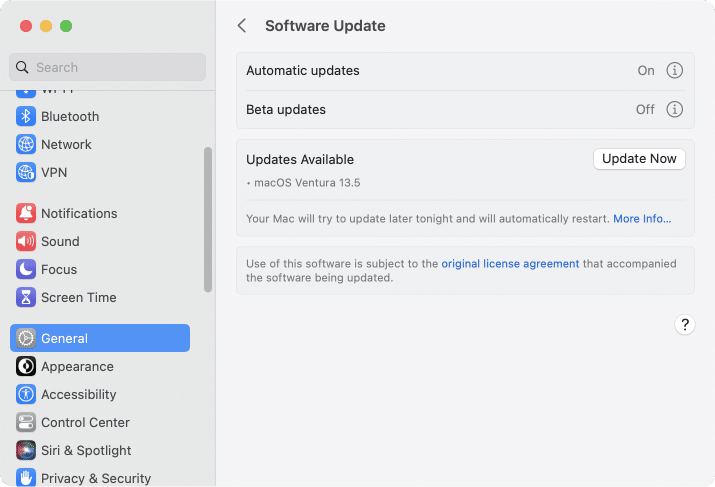Open Appearance settings pane

coord(77,366)
